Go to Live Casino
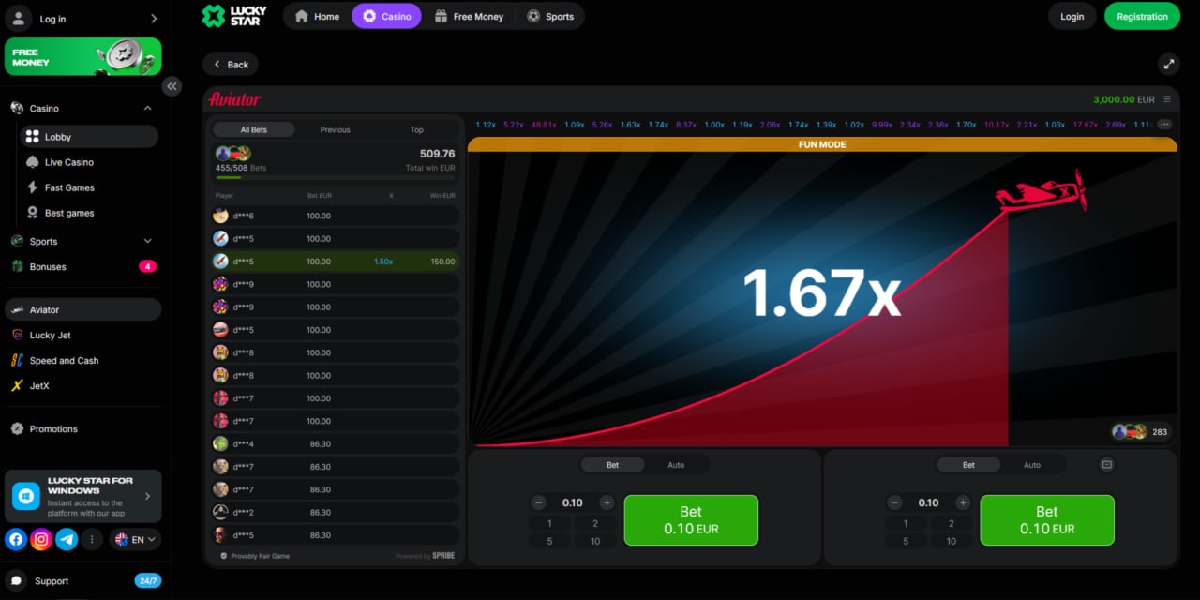The image size is (1200, 600). point(88,162)
